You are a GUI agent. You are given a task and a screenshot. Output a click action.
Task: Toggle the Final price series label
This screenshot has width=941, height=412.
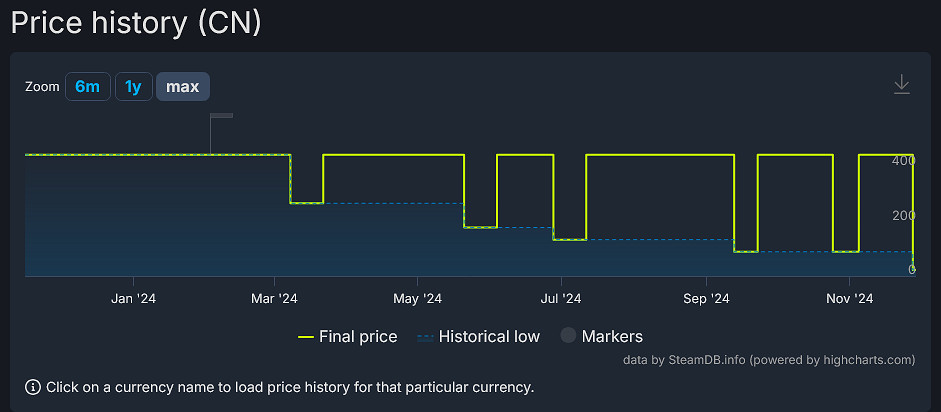pos(357,337)
